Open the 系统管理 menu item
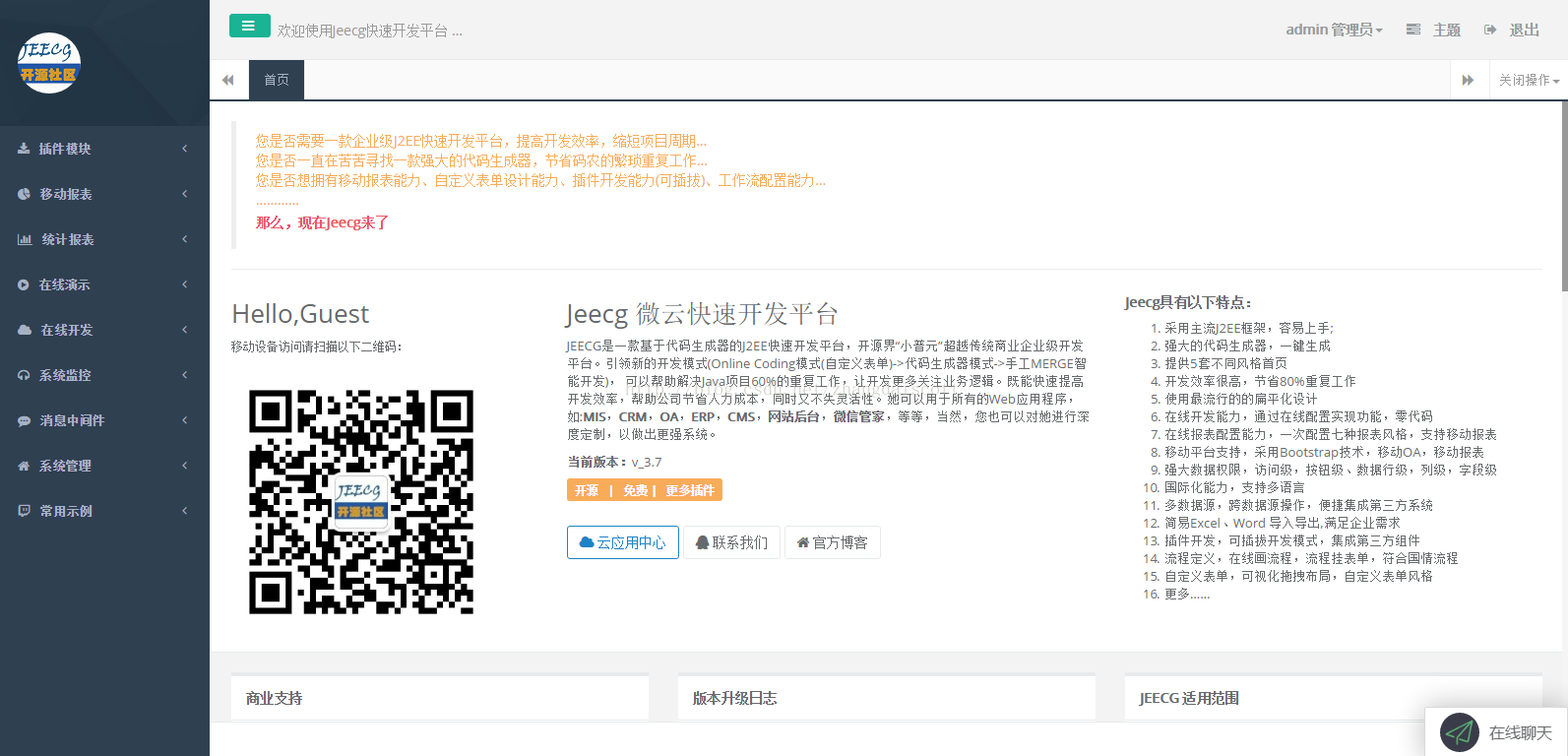Image resolution: width=1568 pixels, height=756 pixels. pos(104,466)
